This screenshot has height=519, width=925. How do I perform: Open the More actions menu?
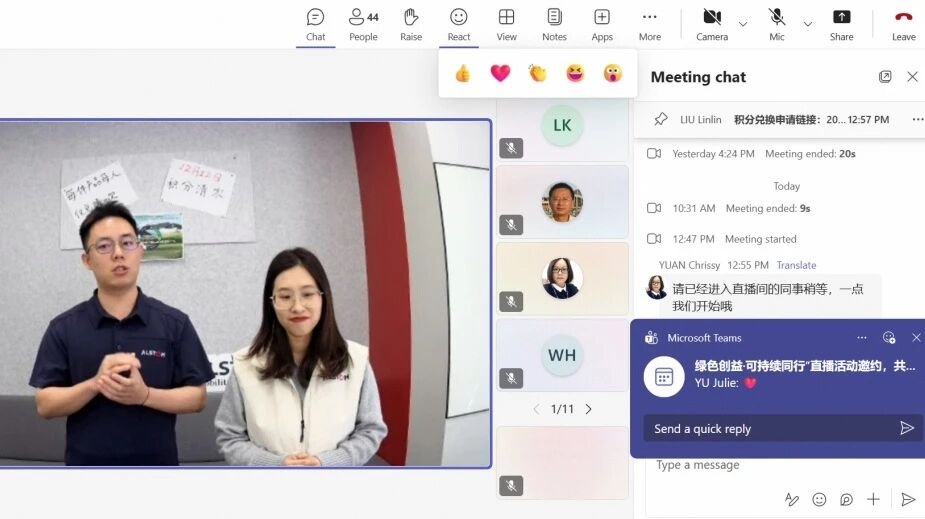coord(650,24)
